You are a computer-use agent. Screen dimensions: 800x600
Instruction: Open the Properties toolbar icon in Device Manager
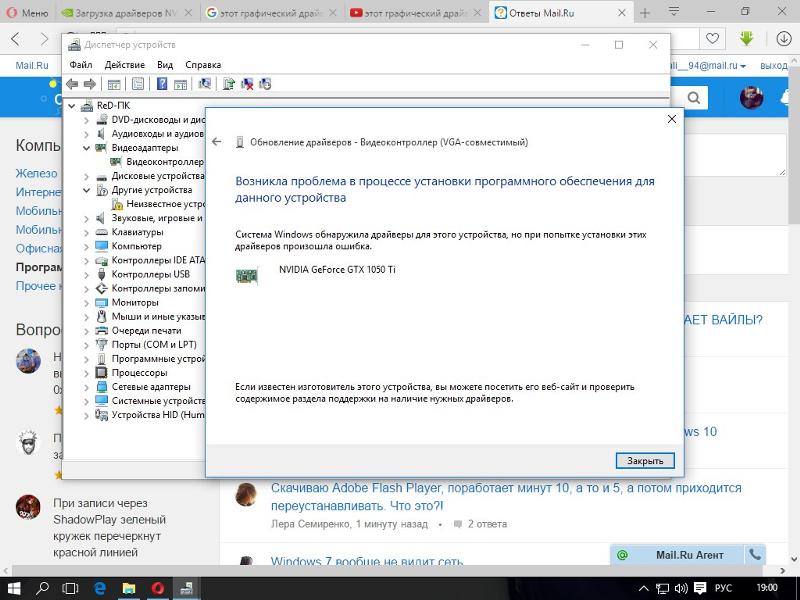(x=138, y=84)
